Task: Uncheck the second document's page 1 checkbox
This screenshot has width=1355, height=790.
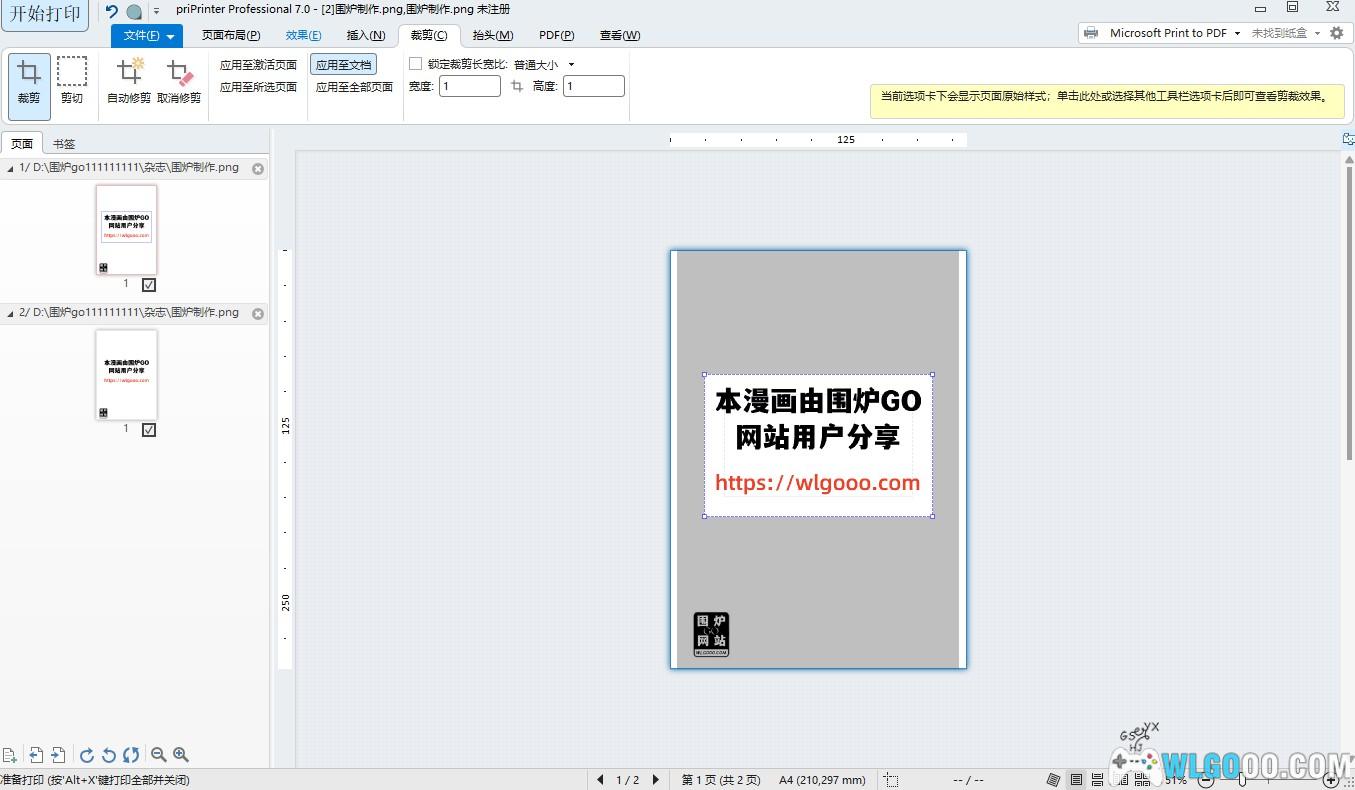Action: pyautogui.click(x=149, y=430)
